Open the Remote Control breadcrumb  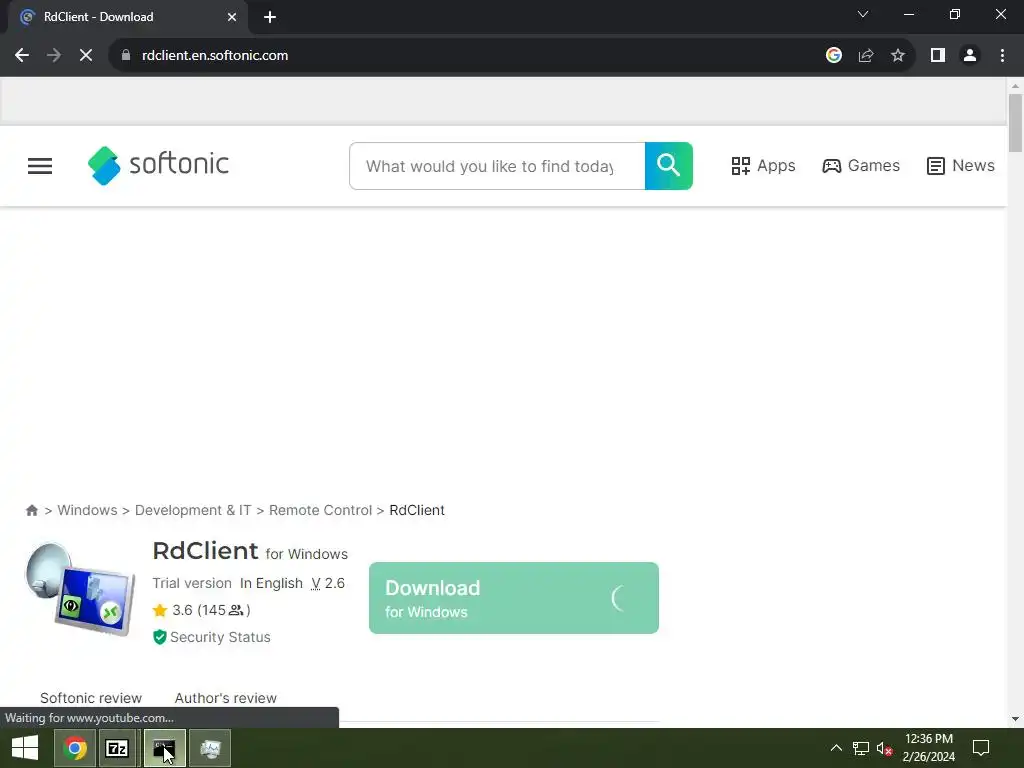[320, 510]
